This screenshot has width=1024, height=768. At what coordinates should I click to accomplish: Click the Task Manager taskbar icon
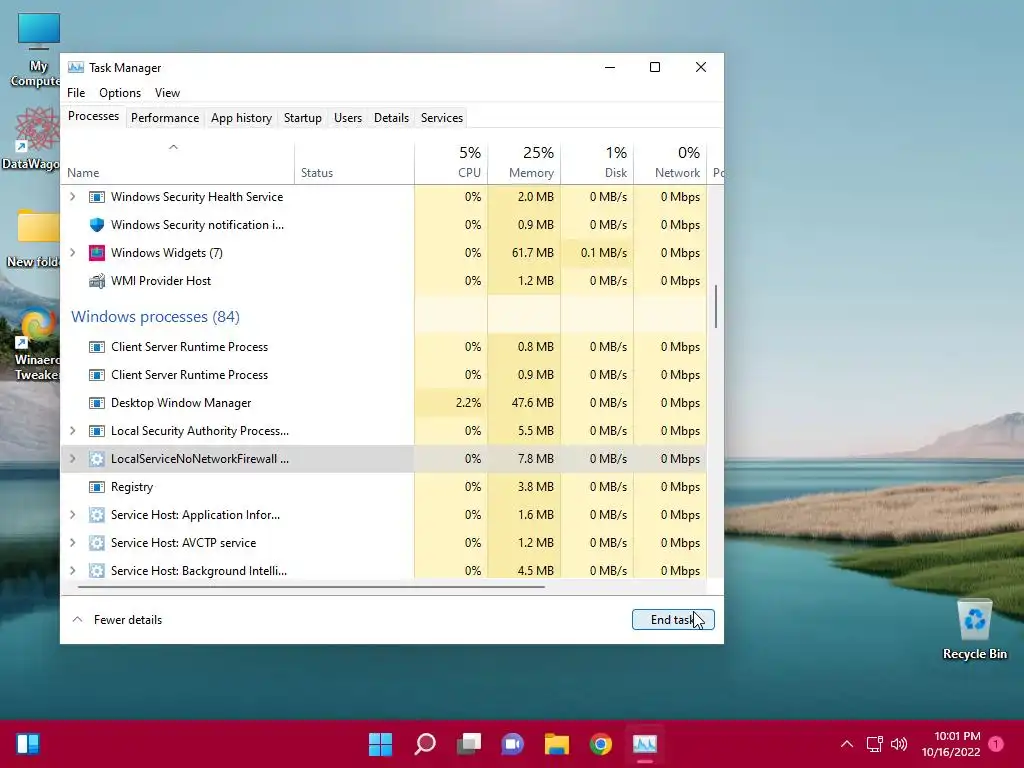pos(645,744)
